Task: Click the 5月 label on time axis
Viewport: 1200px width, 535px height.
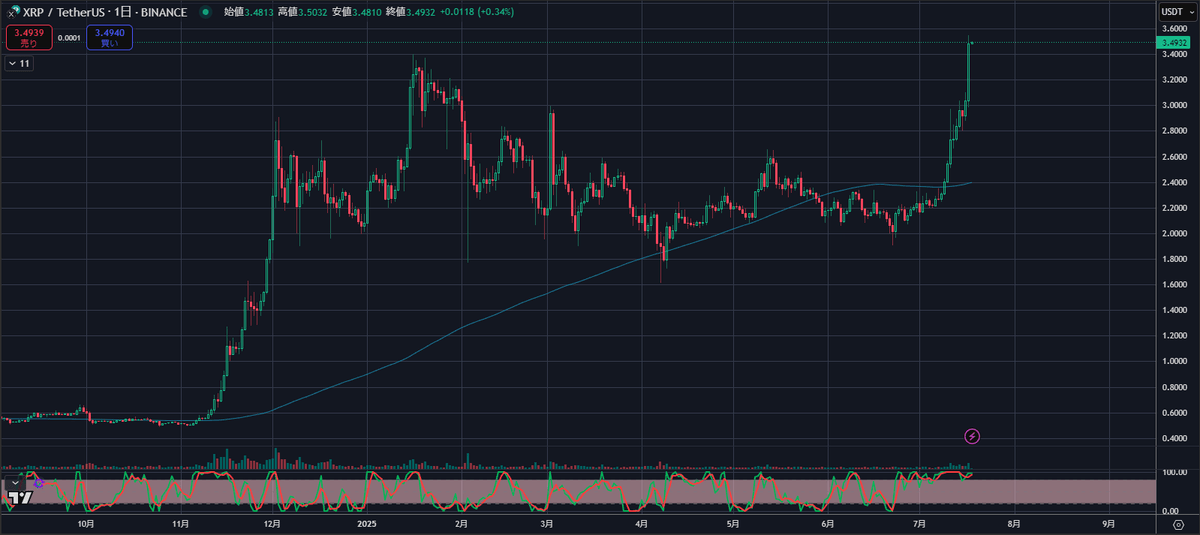Action: coord(733,523)
